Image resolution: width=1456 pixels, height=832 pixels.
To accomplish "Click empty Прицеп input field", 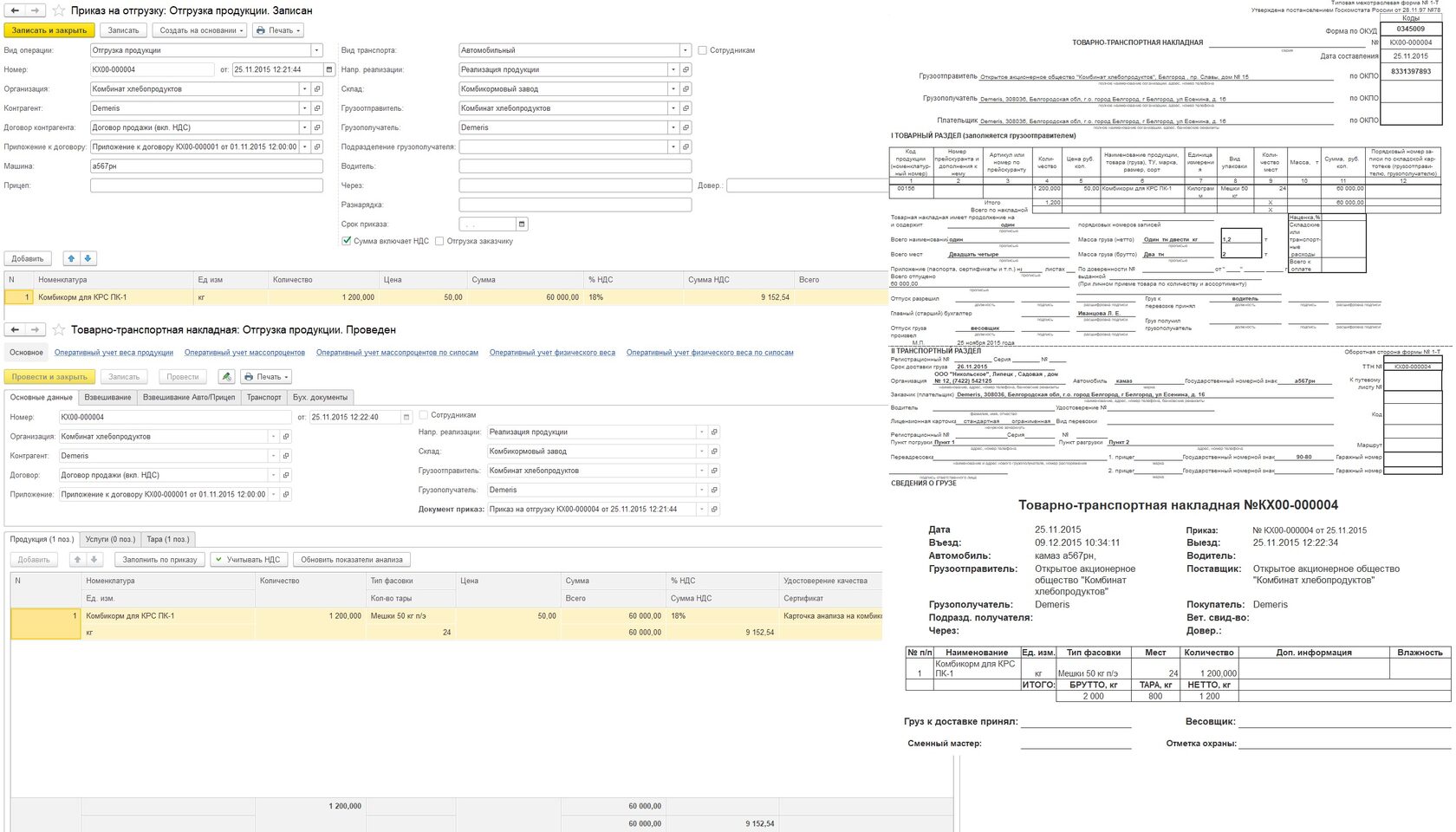I will [206, 185].
